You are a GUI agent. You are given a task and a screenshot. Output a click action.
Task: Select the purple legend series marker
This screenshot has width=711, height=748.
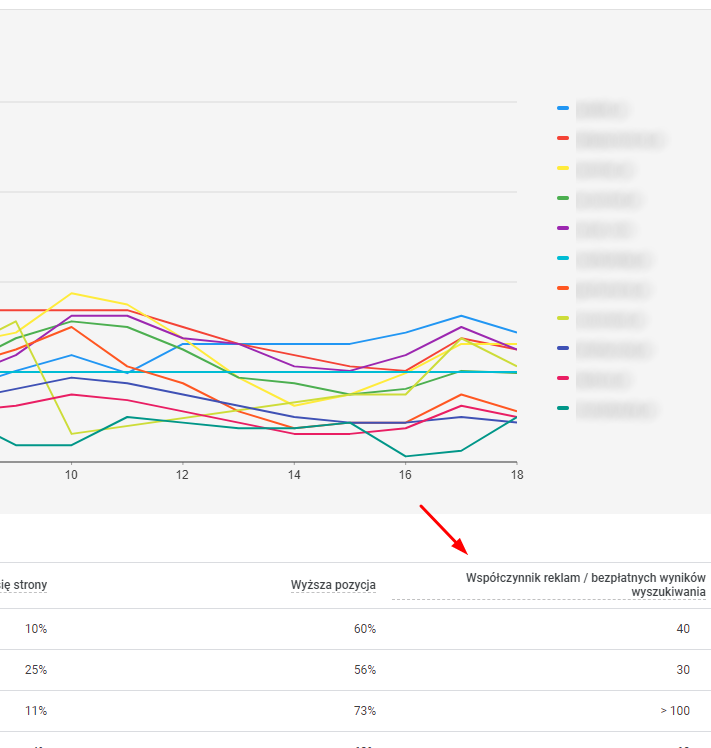(x=563, y=229)
